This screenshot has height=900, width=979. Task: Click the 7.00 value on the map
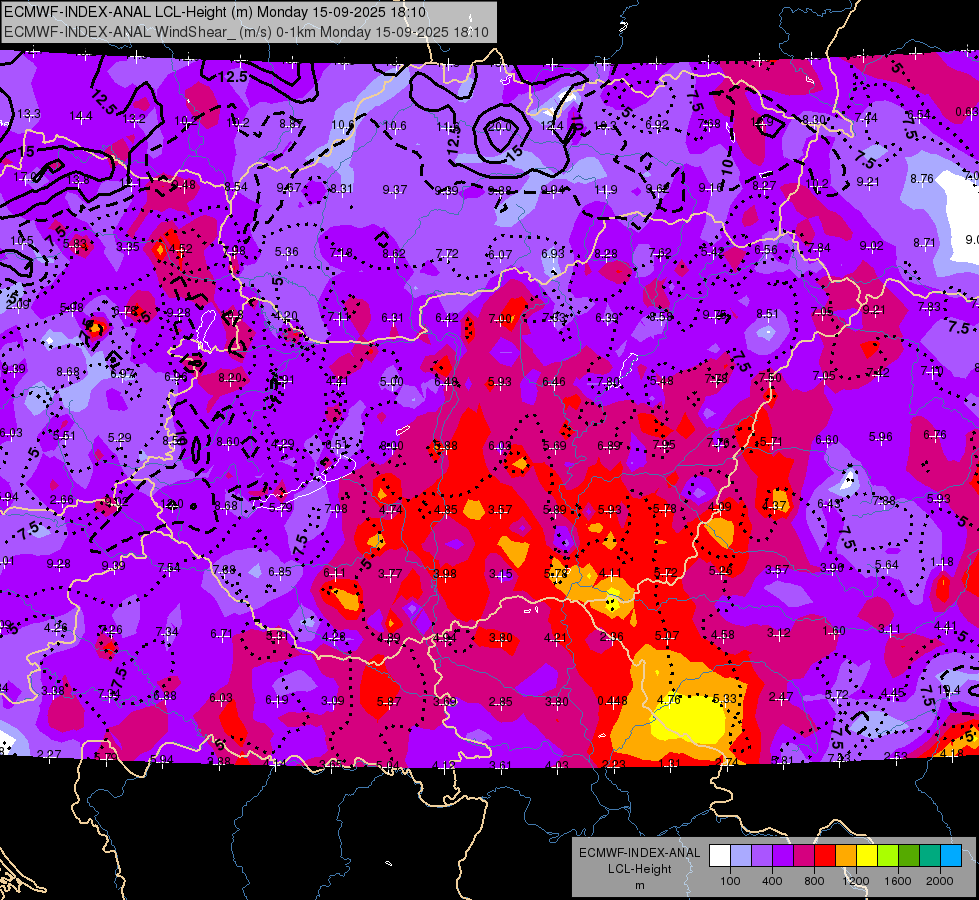500,319
